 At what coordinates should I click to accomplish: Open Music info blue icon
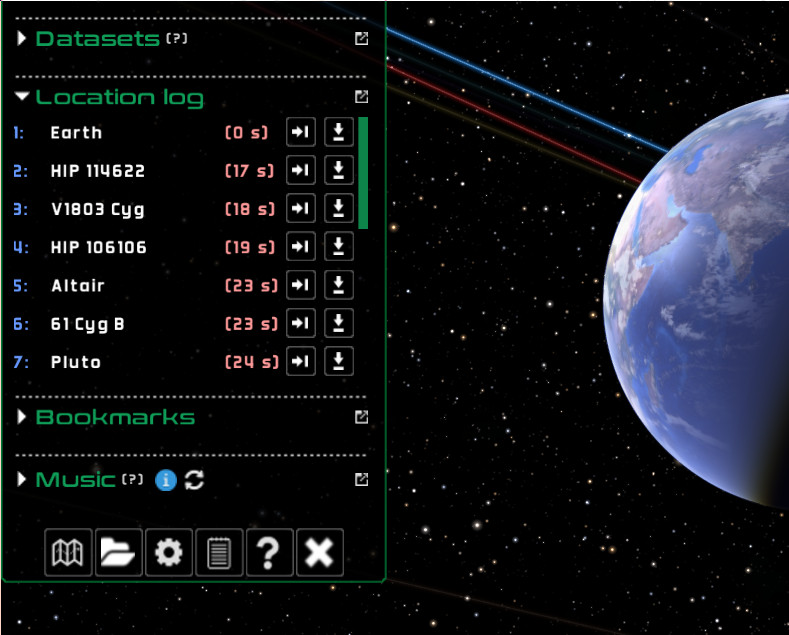click(x=166, y=480)
